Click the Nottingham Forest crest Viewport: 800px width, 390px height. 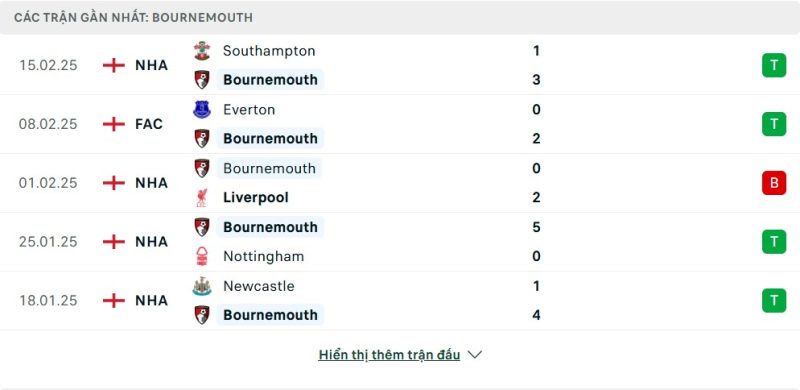coord(202,256)
